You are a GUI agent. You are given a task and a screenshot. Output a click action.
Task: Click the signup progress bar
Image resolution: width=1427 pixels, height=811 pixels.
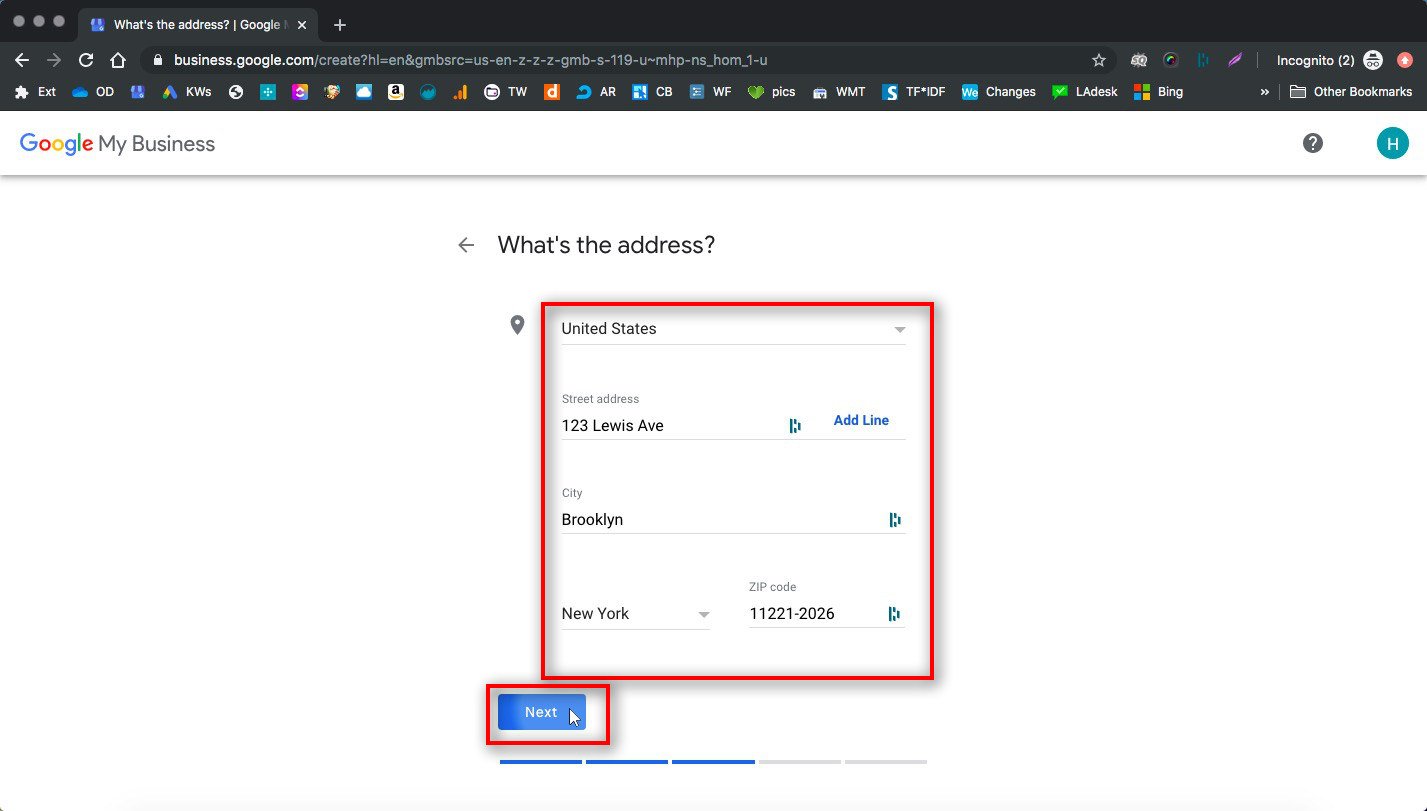coord(712,762)
